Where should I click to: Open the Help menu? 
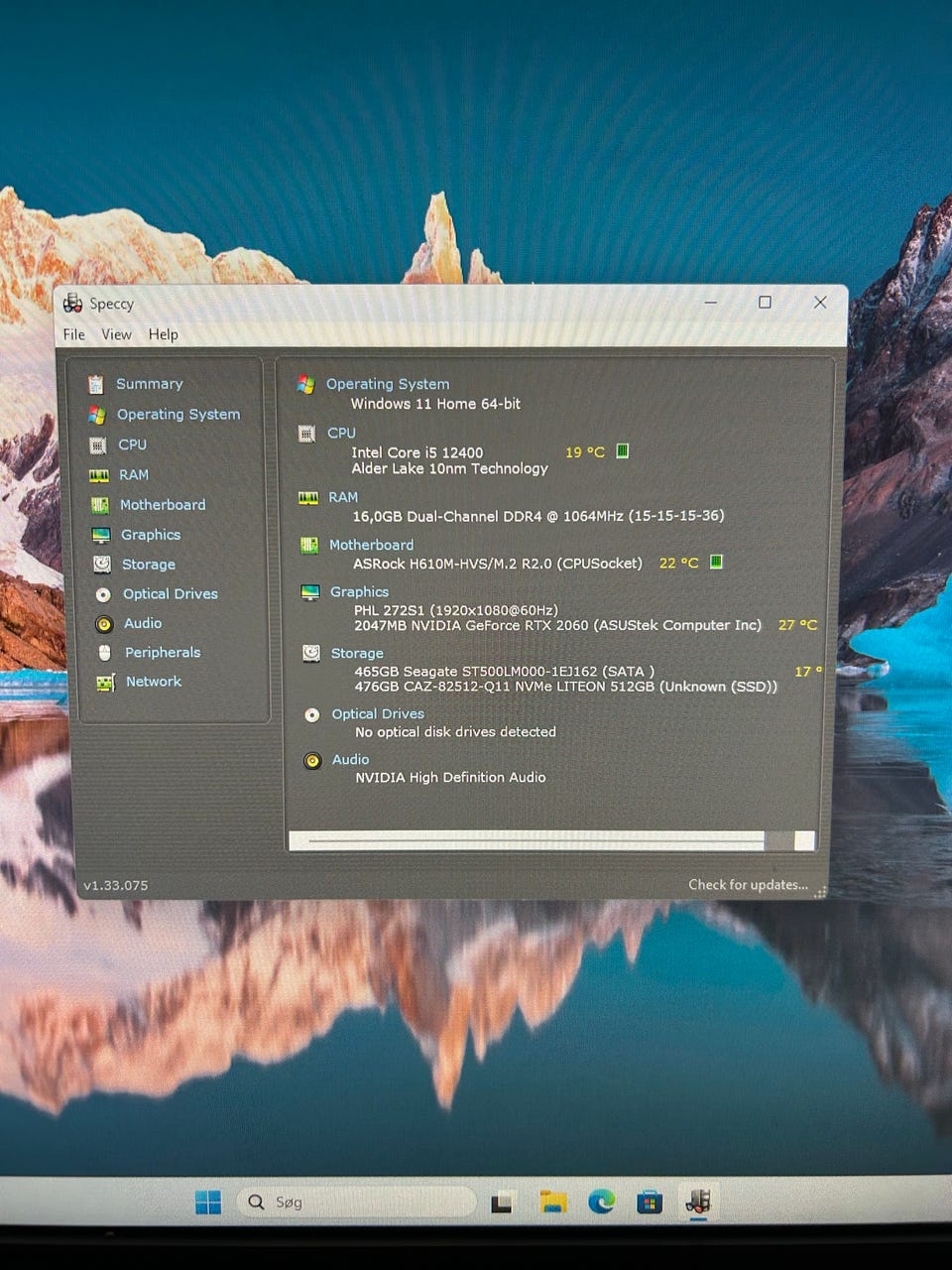[164, 334]
